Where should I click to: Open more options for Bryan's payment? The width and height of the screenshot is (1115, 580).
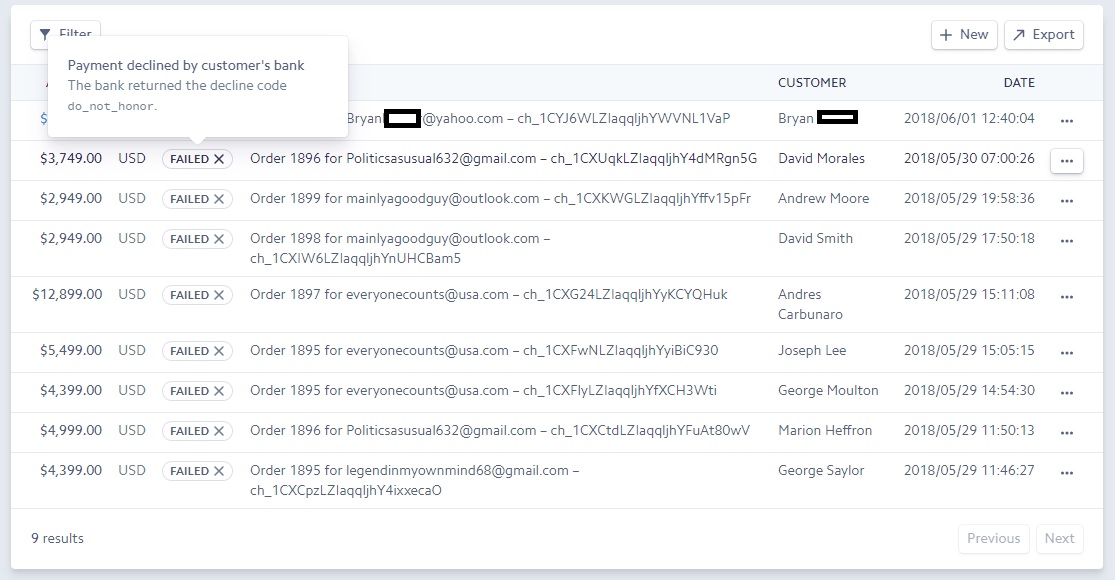tap(1066, 120)
